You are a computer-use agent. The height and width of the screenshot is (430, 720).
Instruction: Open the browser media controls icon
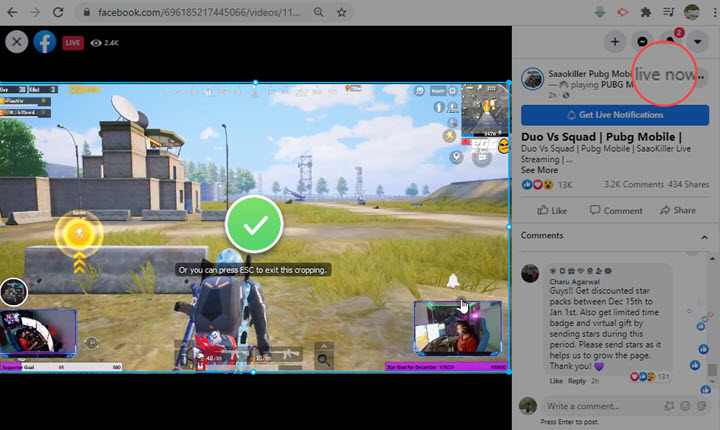[669, 12]
